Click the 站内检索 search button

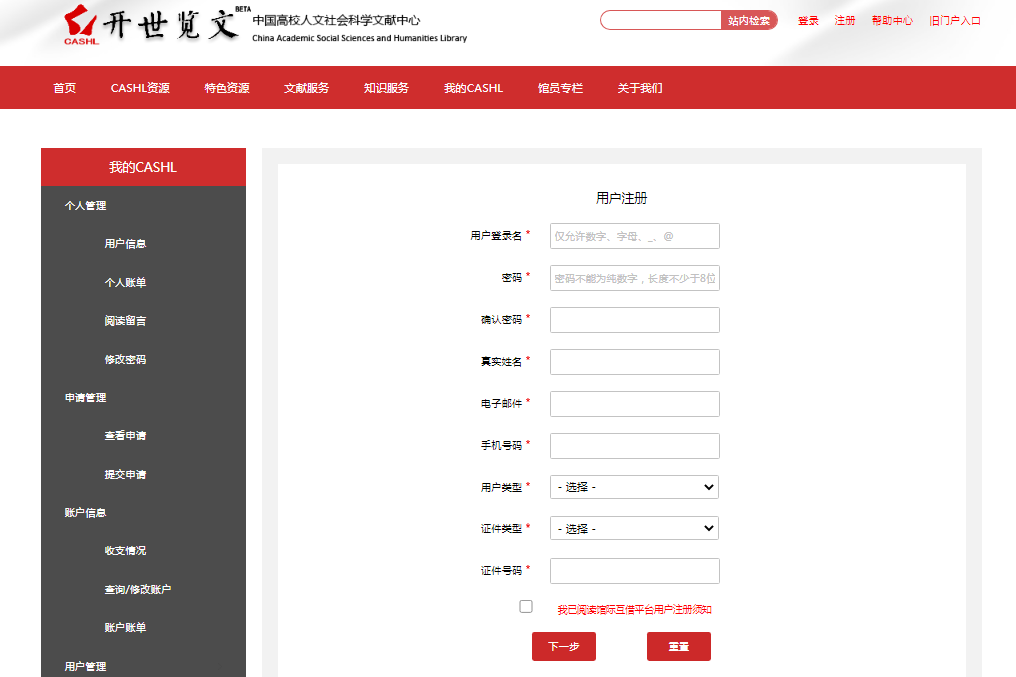[x=749, y=20]
